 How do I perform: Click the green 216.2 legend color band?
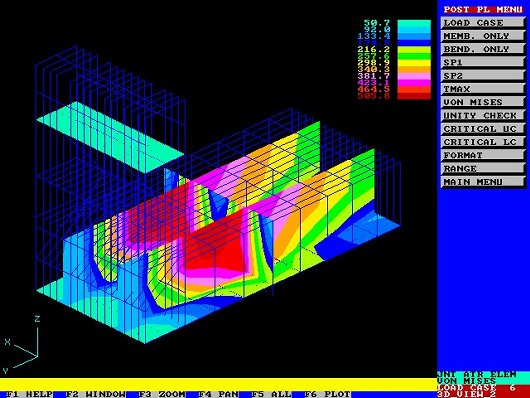point(414,50)
